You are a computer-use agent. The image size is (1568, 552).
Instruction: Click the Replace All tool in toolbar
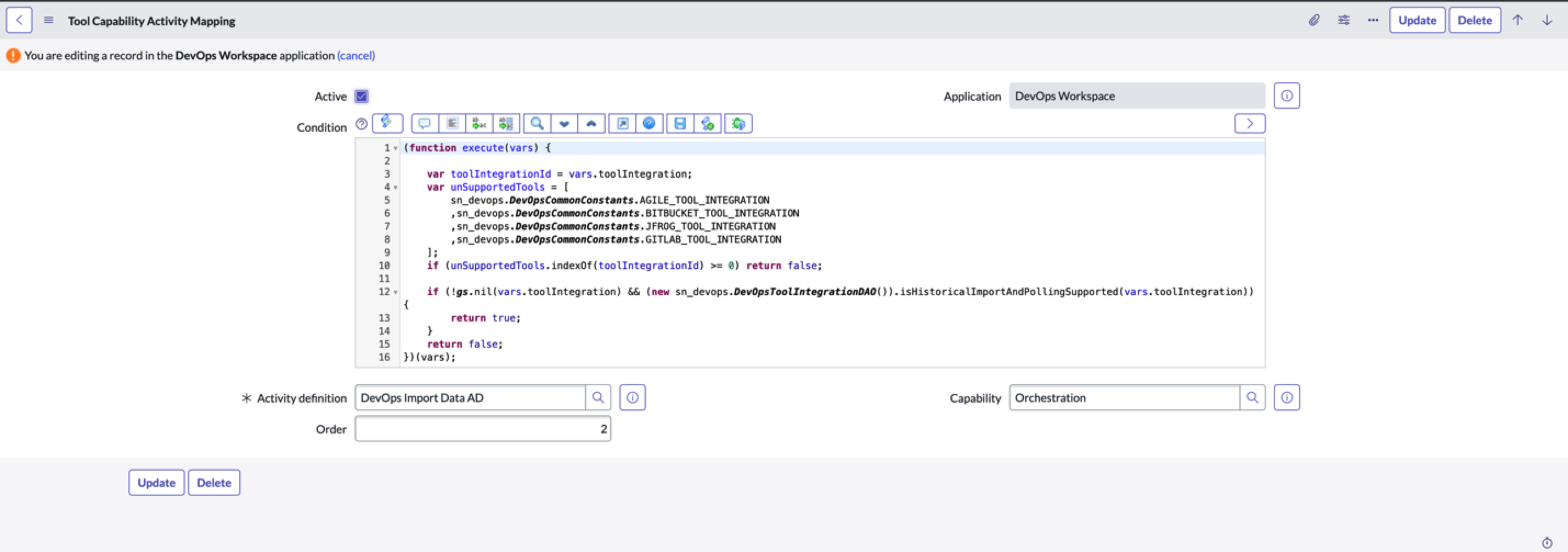pos(506,123)
